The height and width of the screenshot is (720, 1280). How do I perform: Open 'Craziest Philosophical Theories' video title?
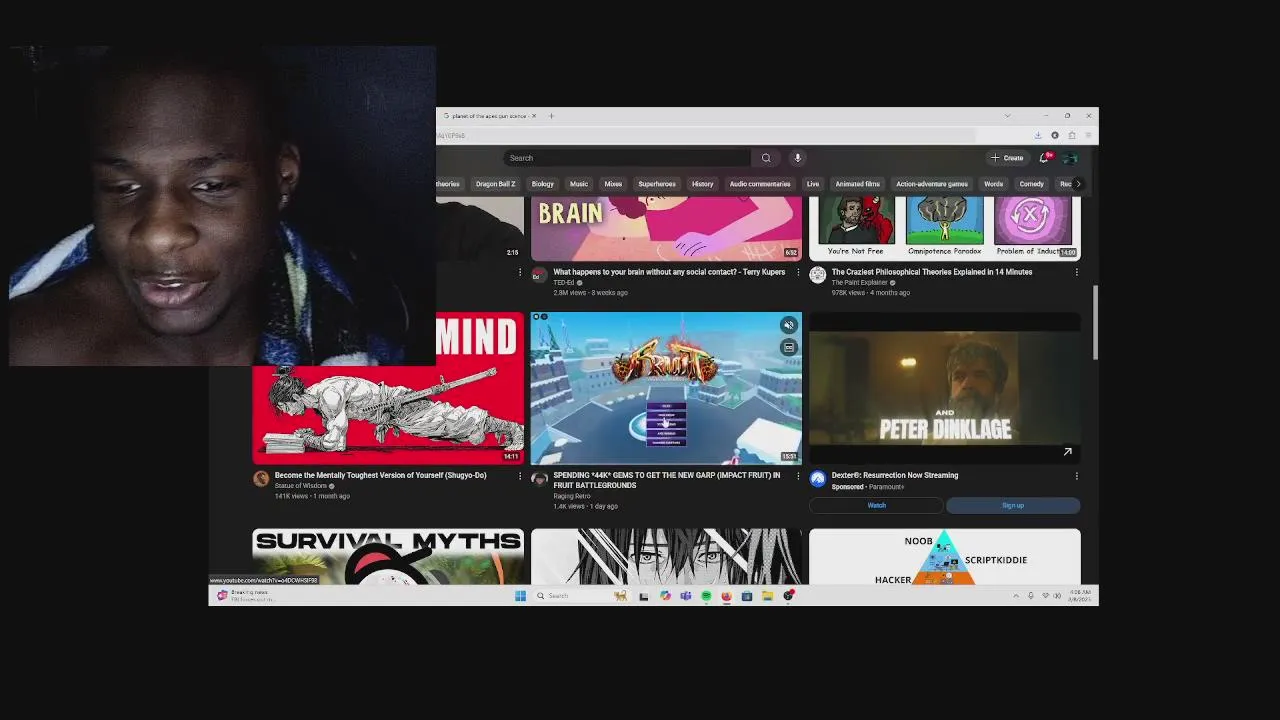point(932,272)
